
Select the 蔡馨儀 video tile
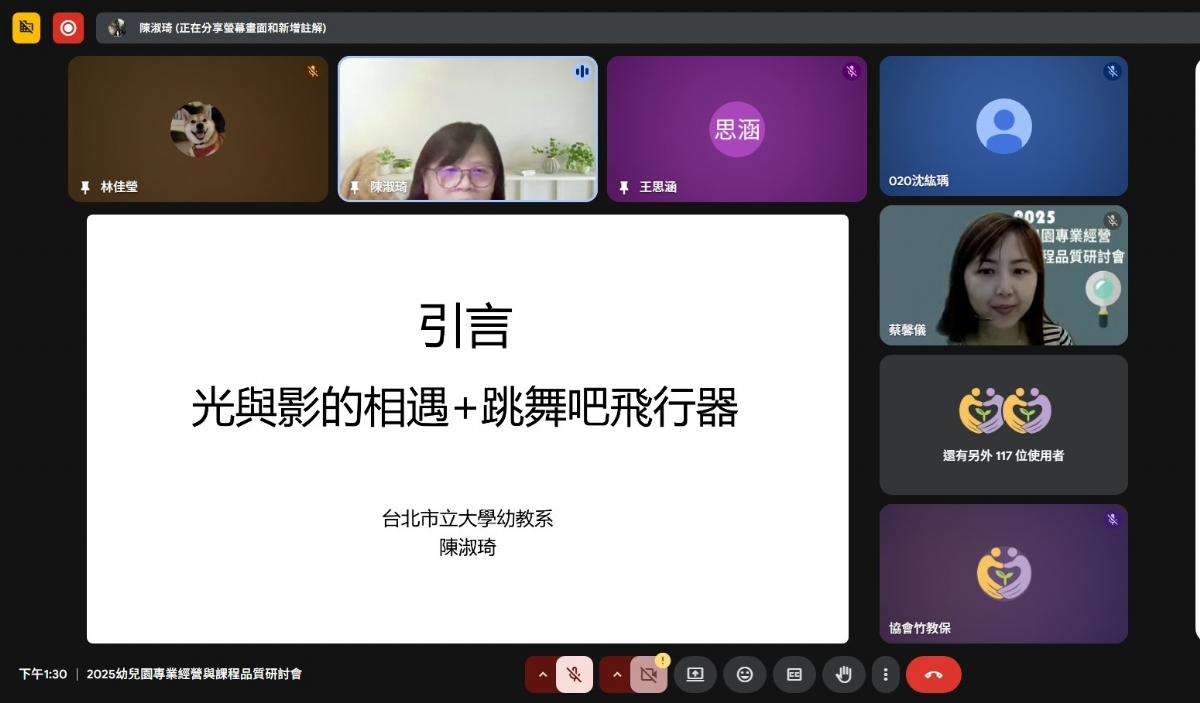1003,276
